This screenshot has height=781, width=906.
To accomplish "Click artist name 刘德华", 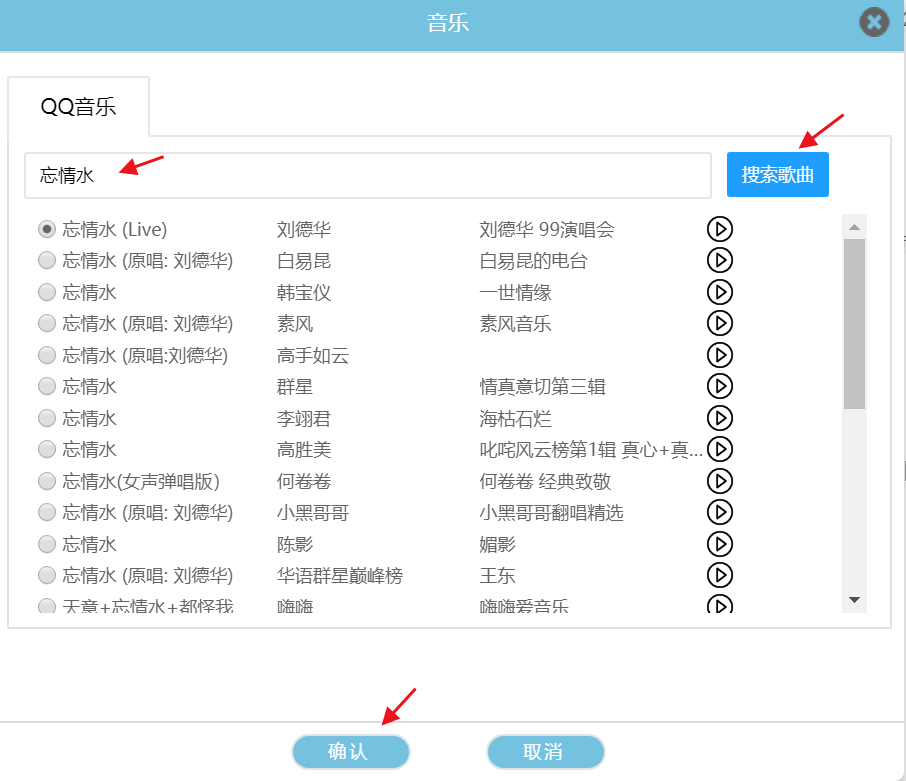I will [x=304, y=229].
